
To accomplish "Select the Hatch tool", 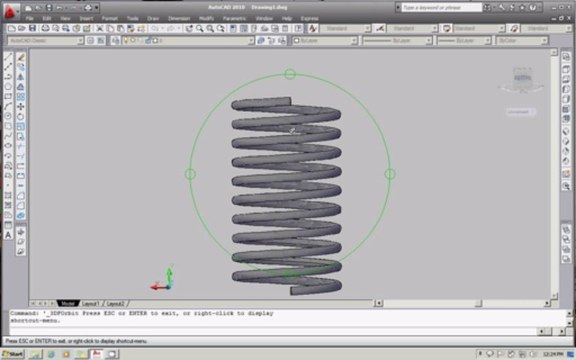I will (x=8, y=195).
